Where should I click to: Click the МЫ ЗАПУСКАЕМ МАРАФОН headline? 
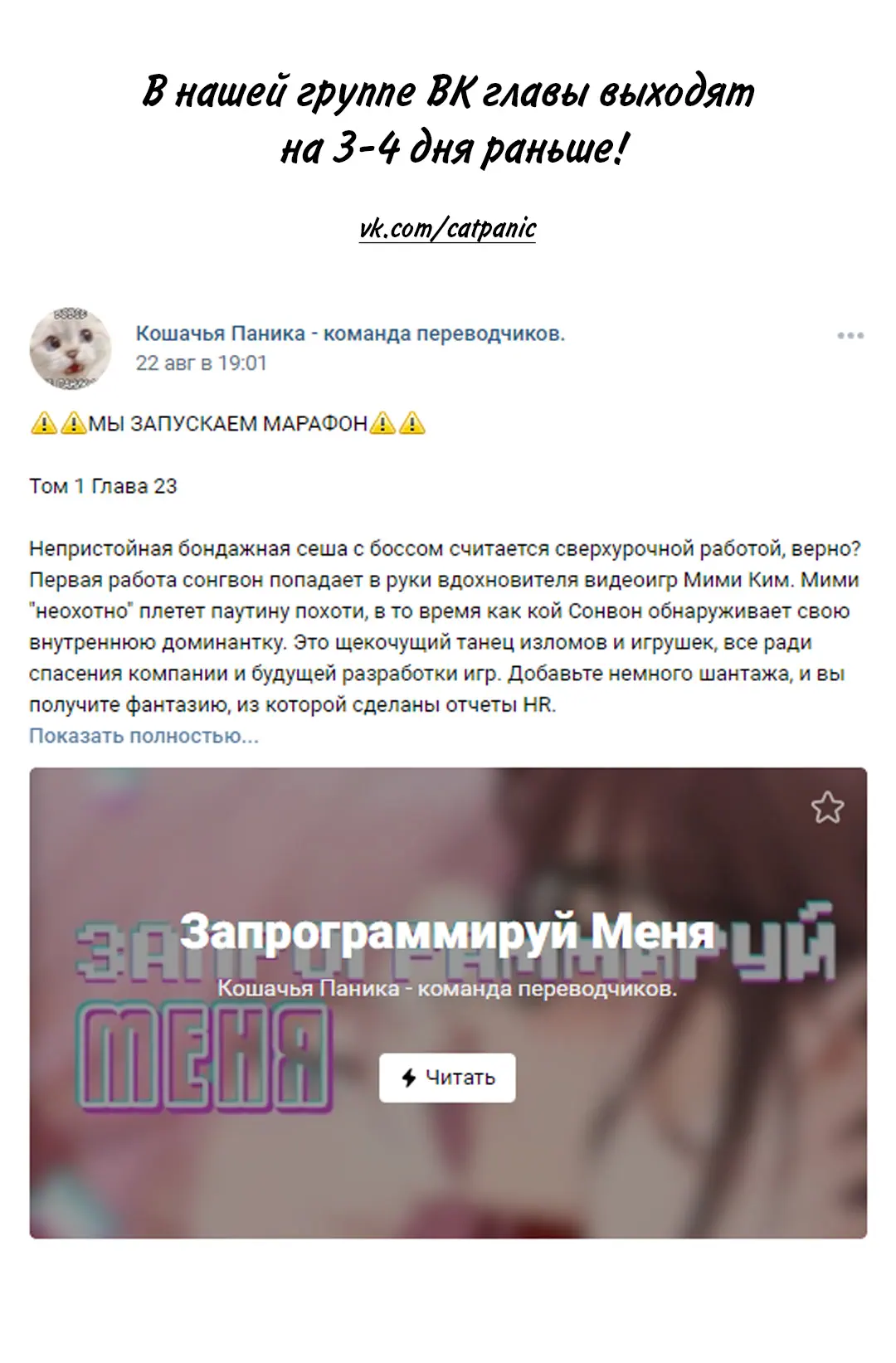tap(228, 424)
